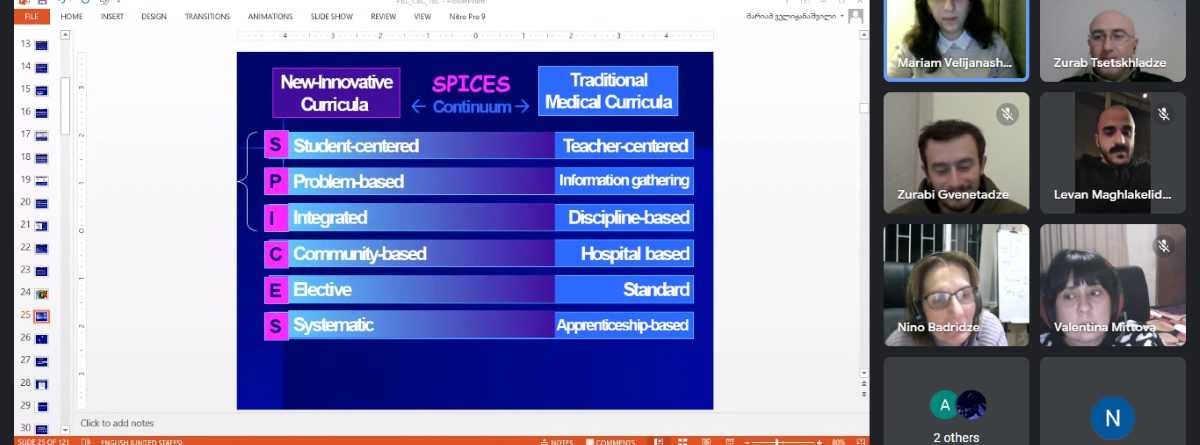
Task: Select slide 21 thumbnail
Action: [42, 226]
